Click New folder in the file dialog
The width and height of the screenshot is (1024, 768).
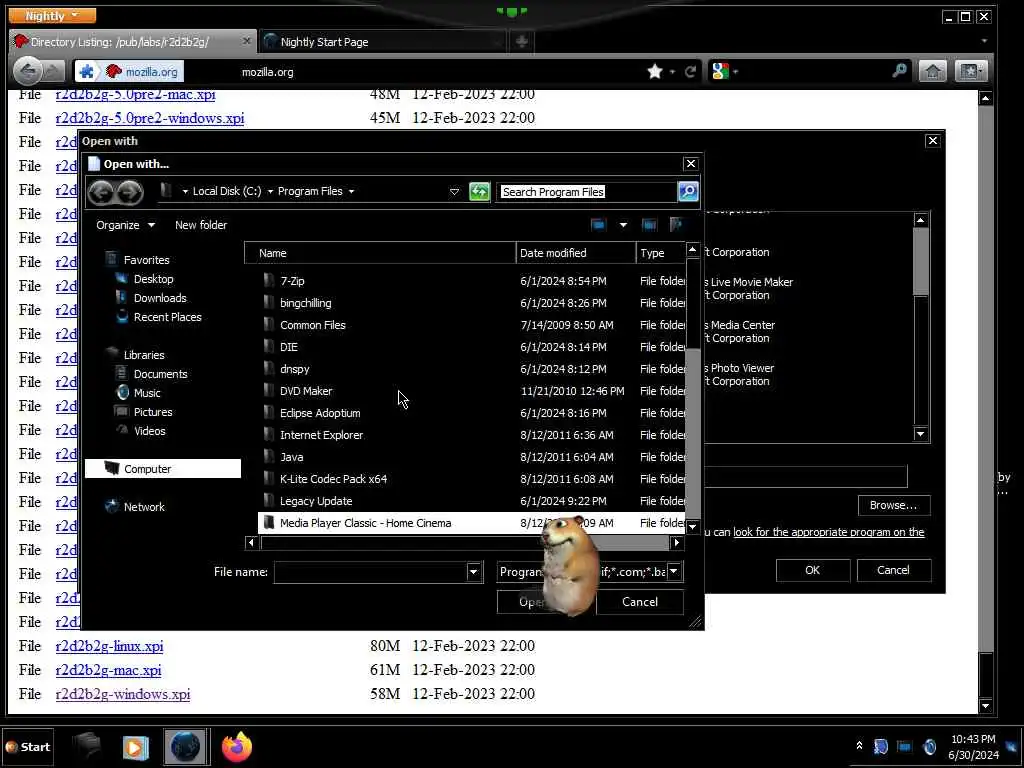201,225
